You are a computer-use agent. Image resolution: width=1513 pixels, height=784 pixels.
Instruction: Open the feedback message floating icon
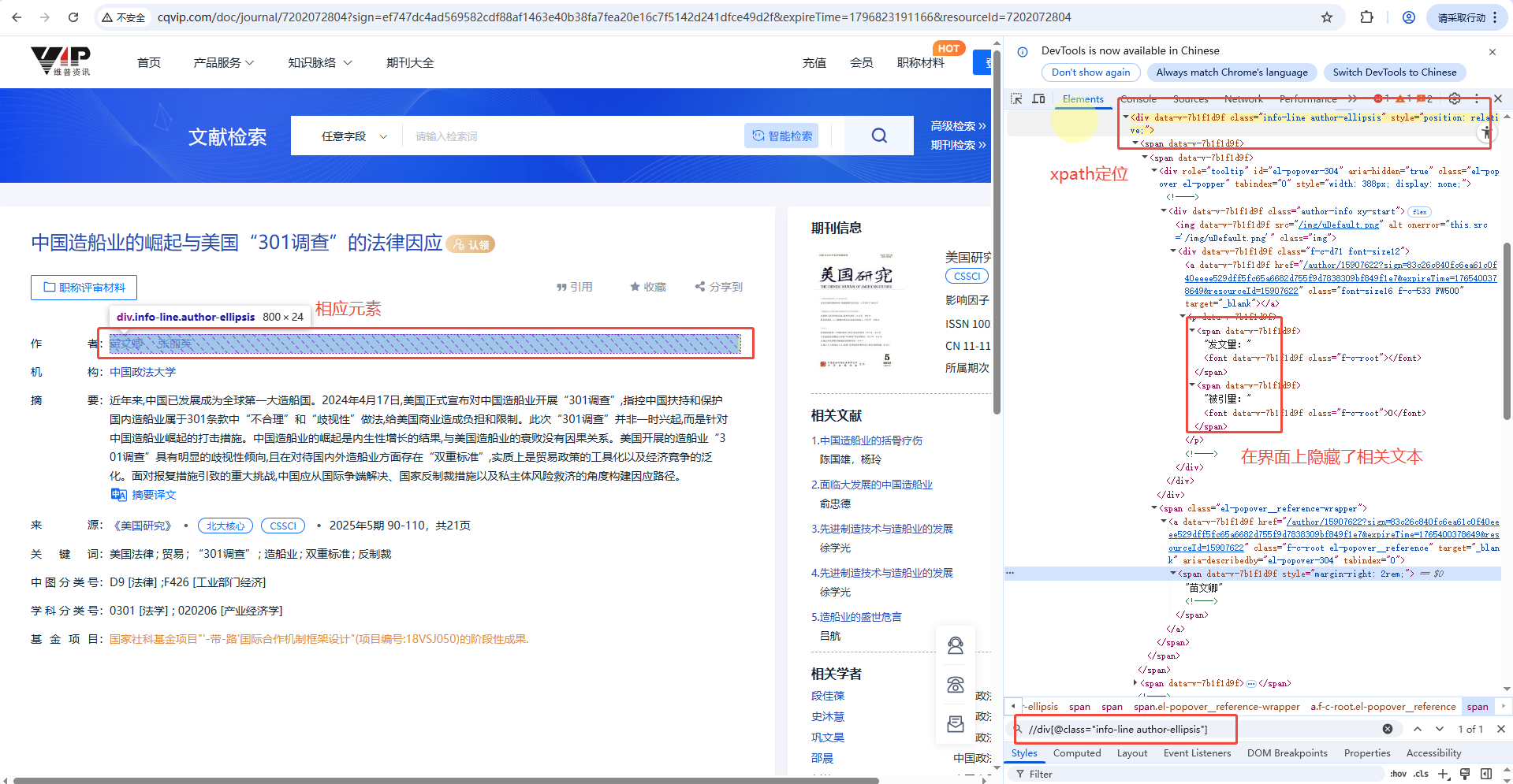pos(956,723)
